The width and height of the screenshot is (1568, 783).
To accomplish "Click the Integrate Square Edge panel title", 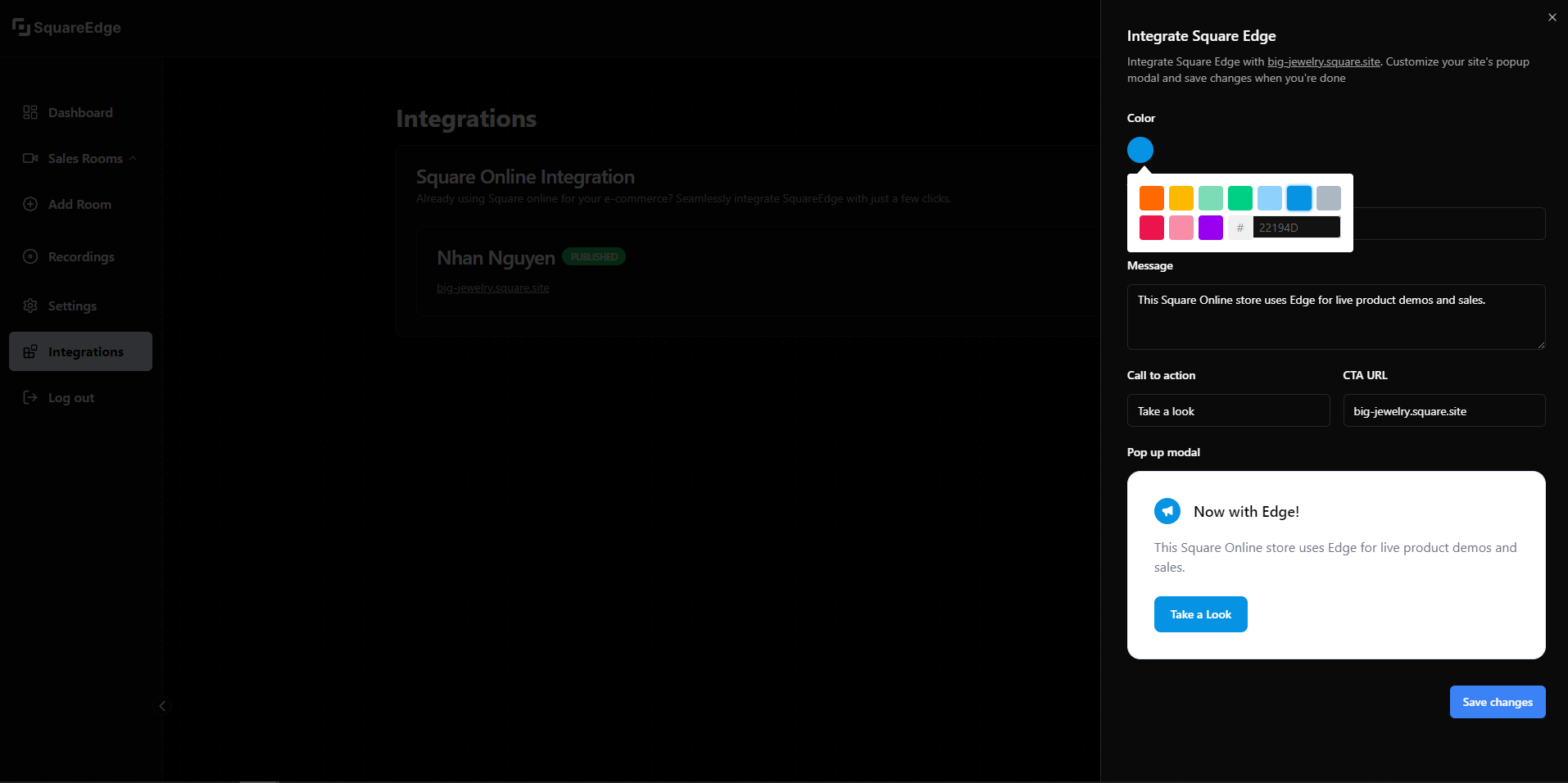I will click(x=1202, y=36).
